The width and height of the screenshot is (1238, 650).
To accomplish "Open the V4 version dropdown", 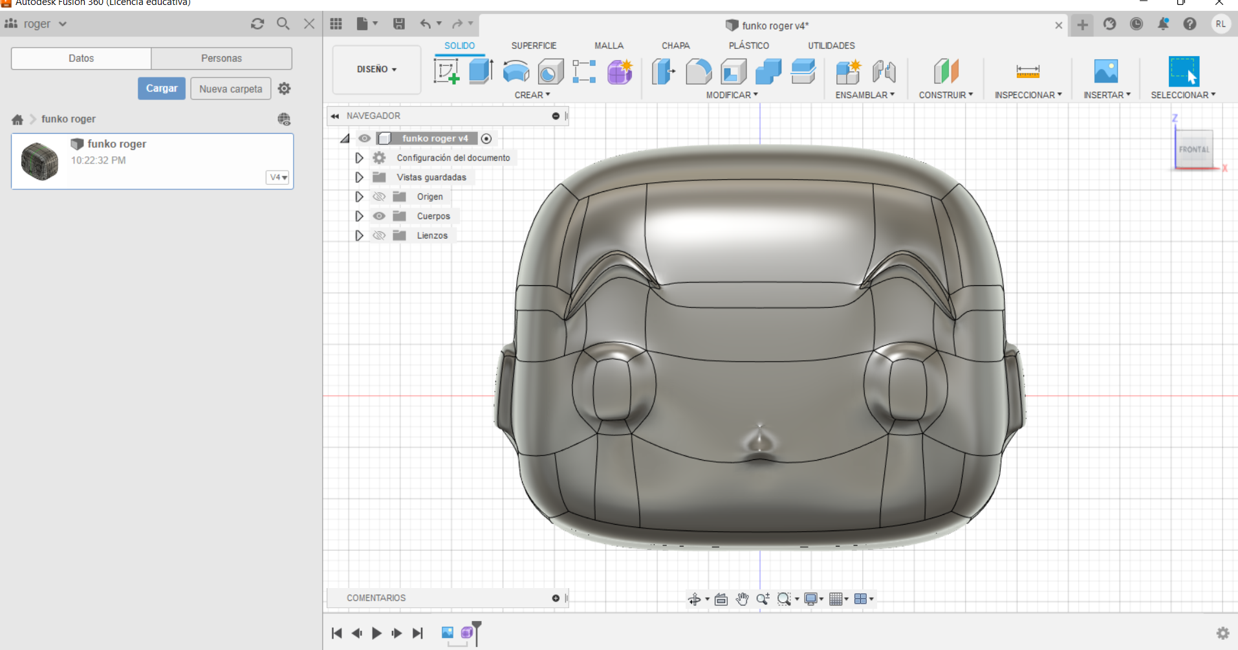I will click(x=277, y=177).
